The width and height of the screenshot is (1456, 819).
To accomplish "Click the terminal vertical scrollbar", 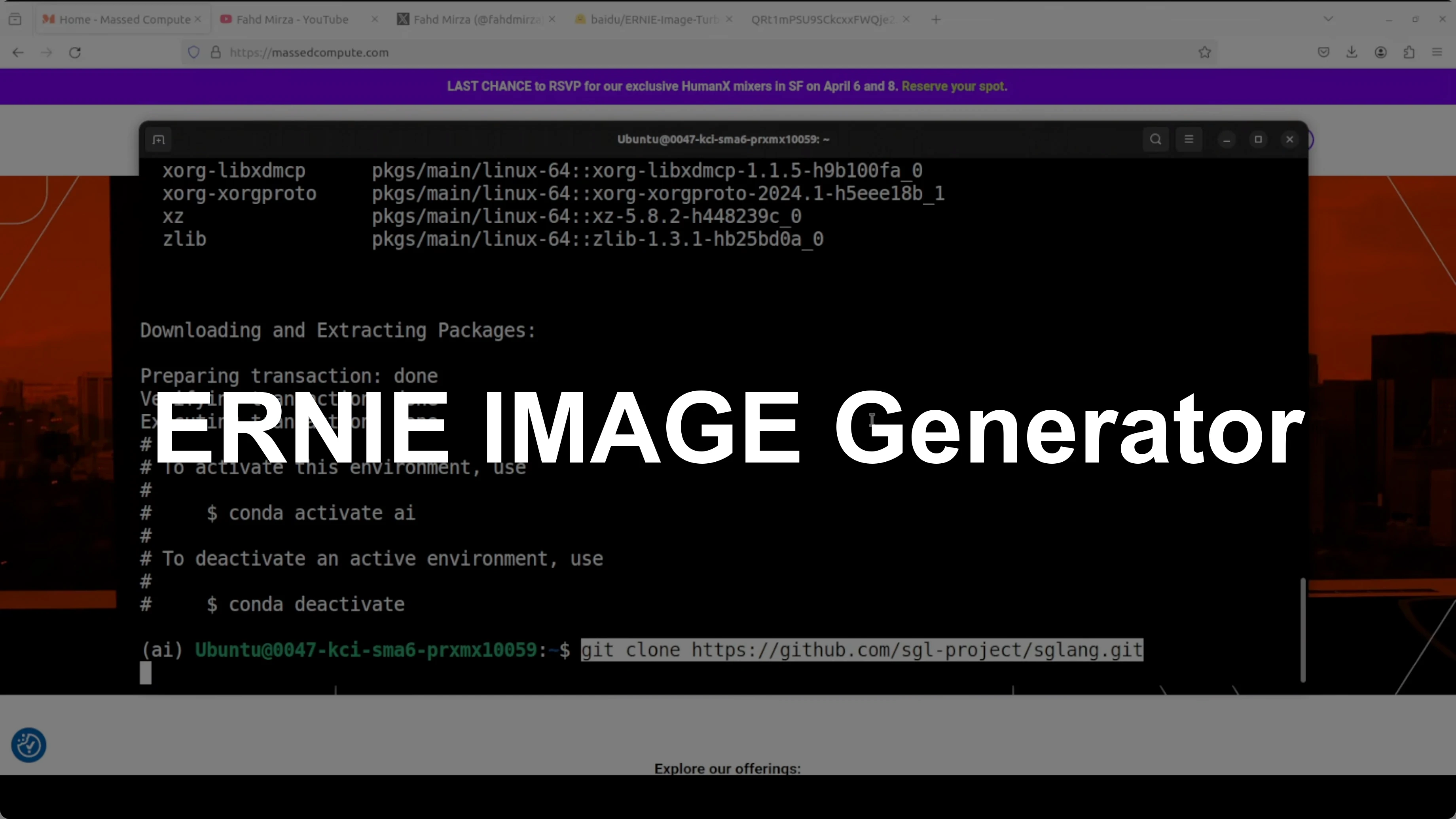I will coord(1303,629).
